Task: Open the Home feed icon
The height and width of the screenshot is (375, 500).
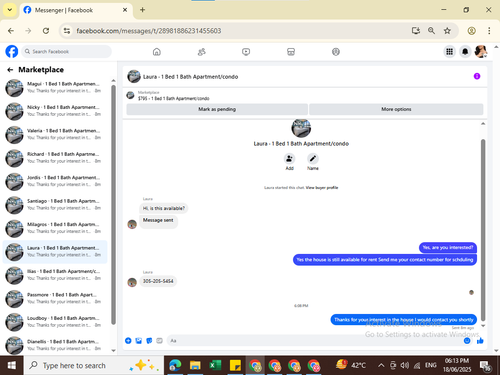Action: point(157,52)
